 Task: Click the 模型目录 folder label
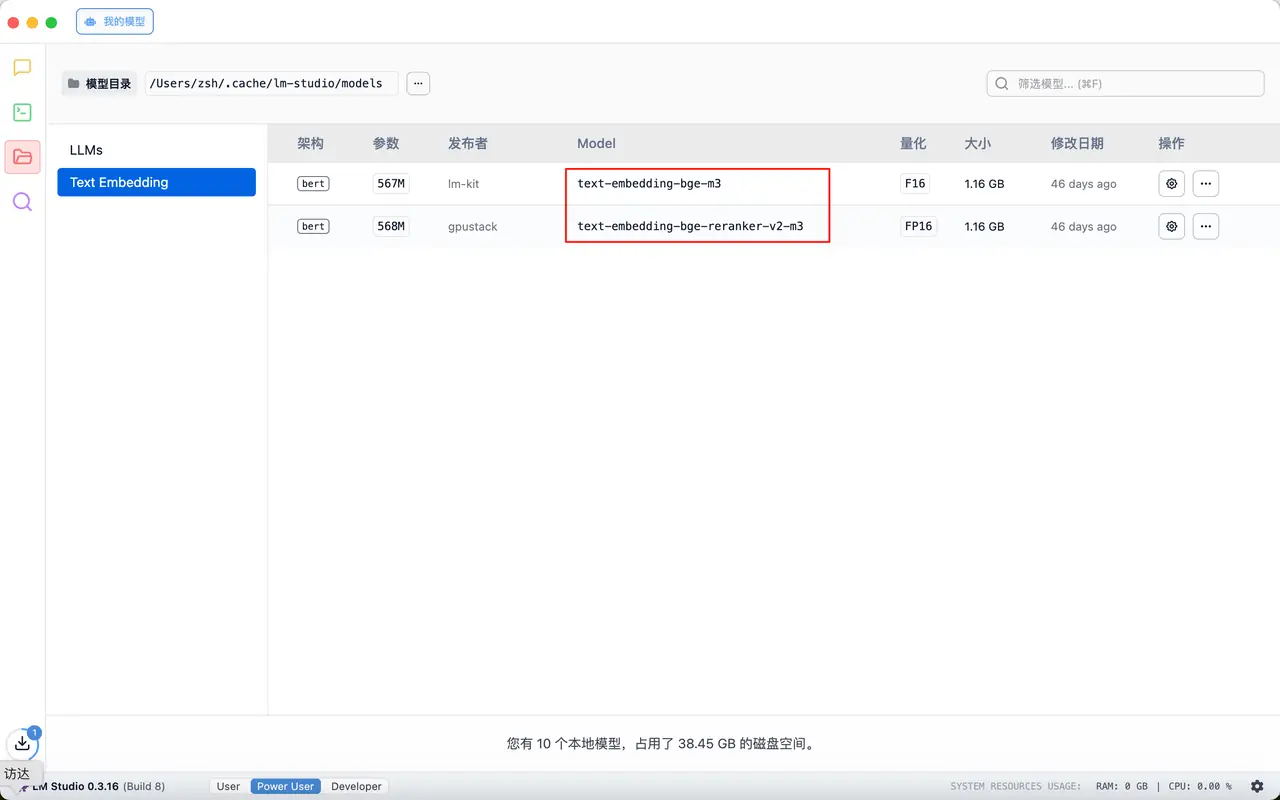[x=99, y=83]
